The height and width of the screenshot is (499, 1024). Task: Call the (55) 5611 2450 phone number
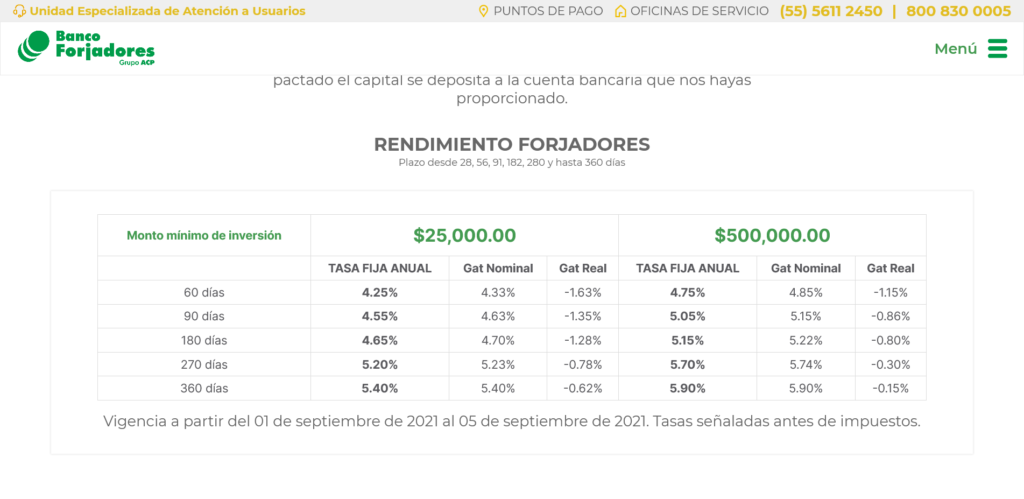(x=831, y=11)
